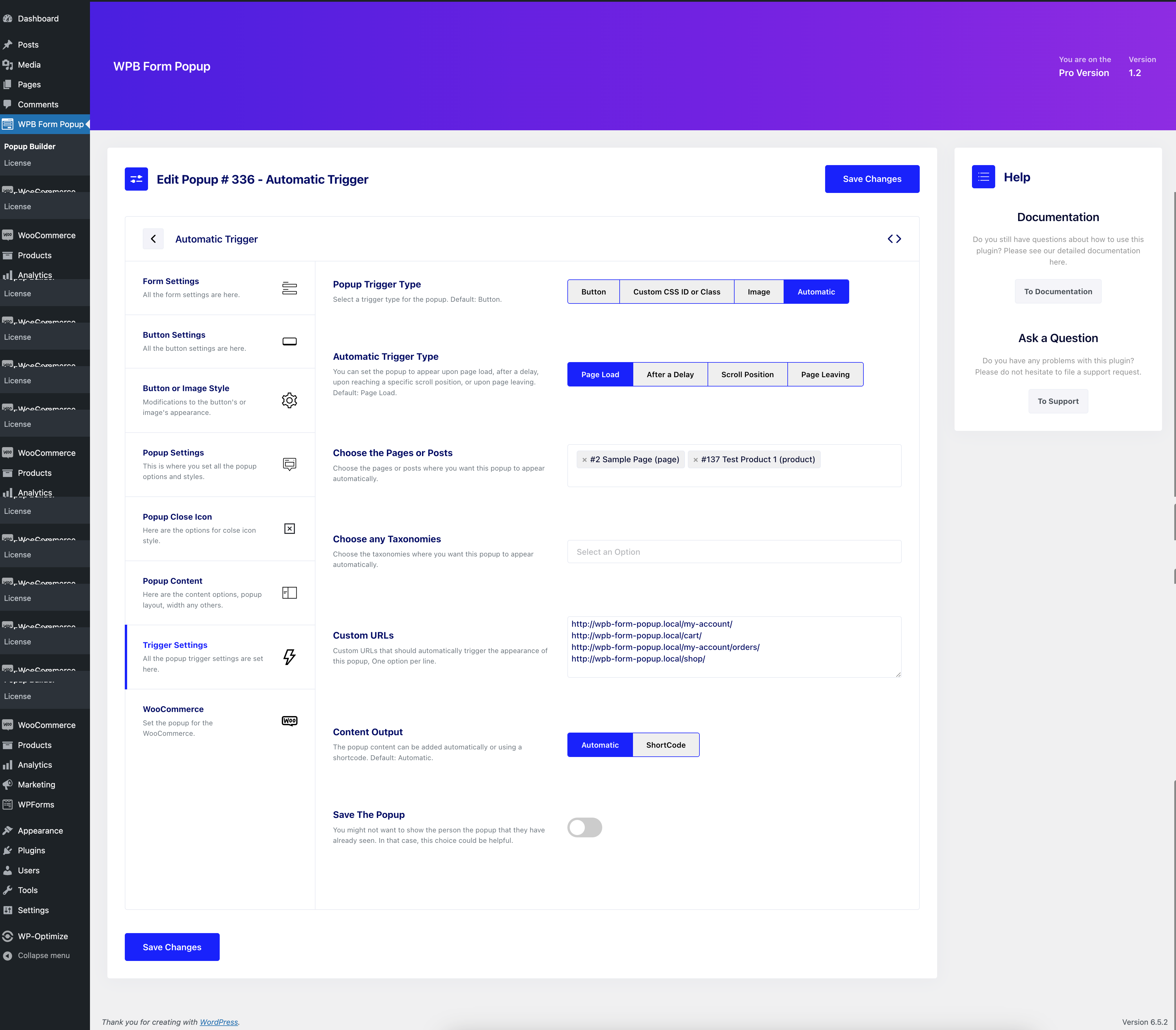
Task: Remove #2 Sample Page tag
Action: point(584,460)
